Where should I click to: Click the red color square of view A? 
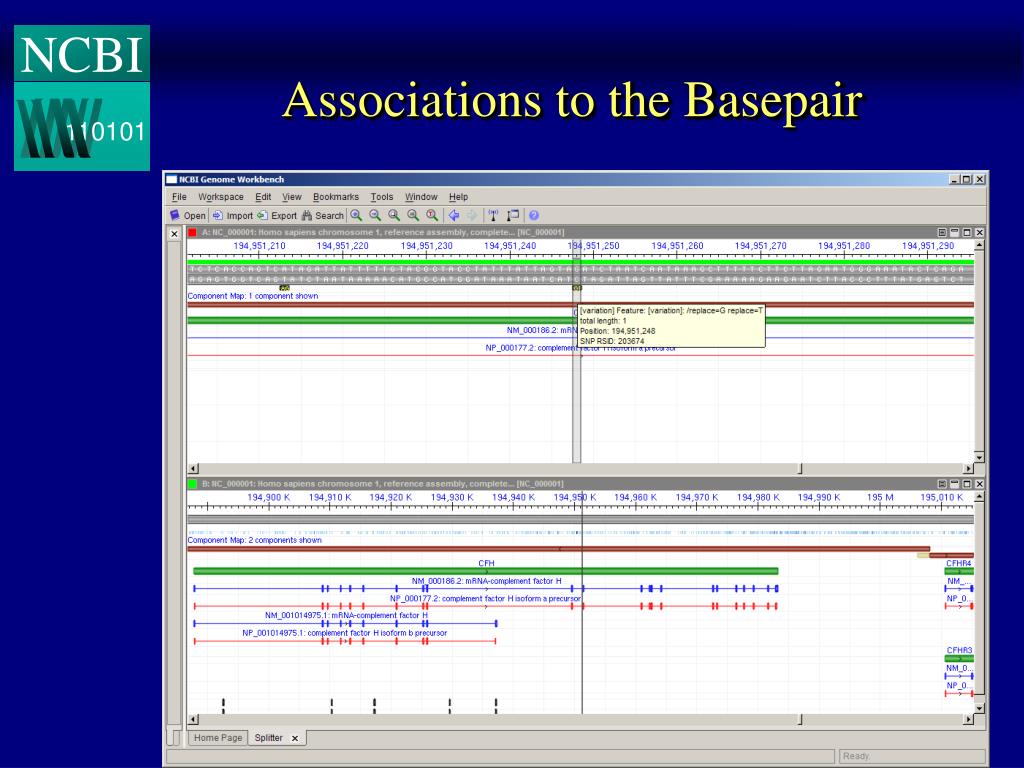click(x=192, y=232)
